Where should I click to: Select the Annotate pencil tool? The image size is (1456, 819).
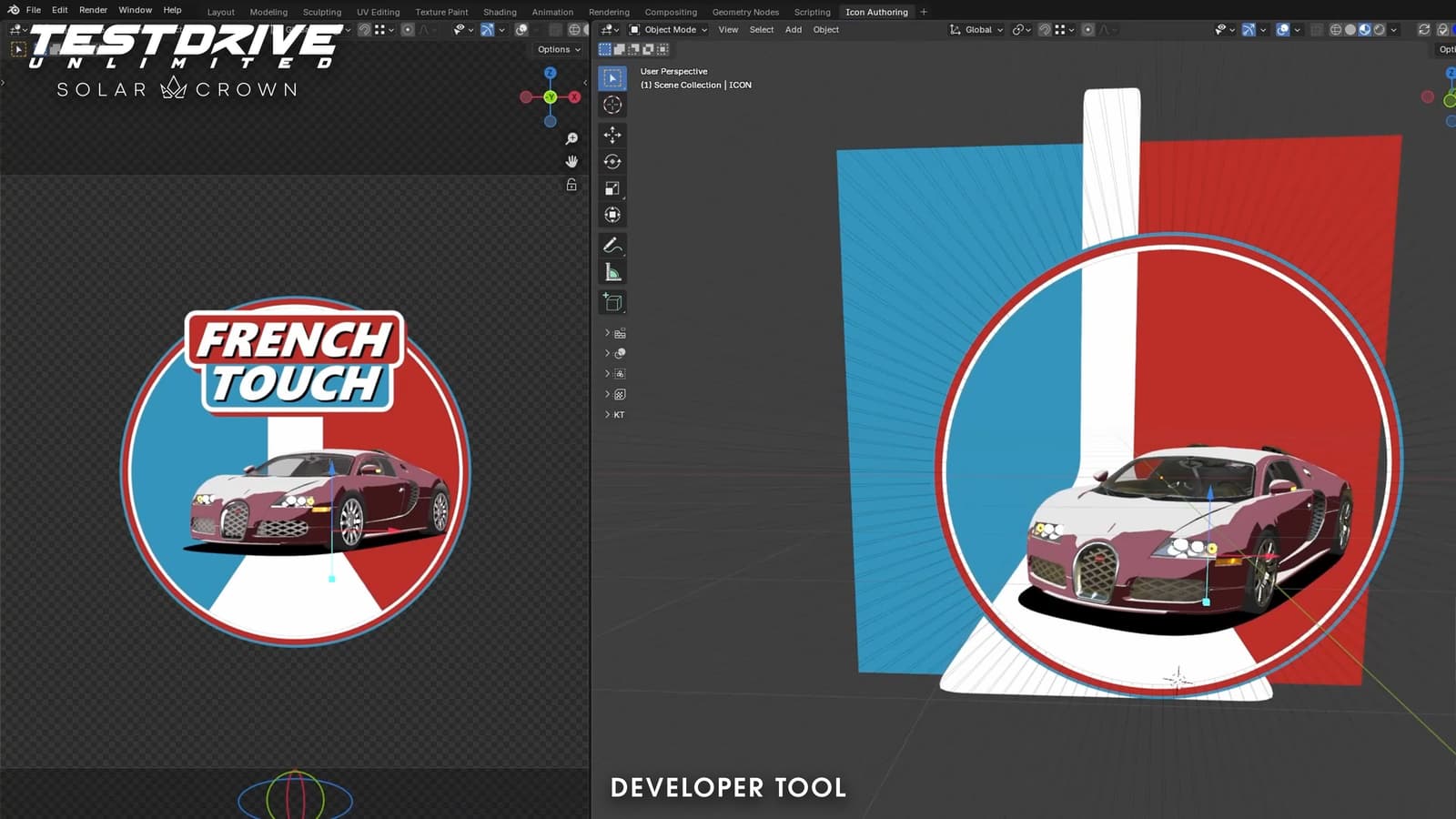[x=612, y=245]
